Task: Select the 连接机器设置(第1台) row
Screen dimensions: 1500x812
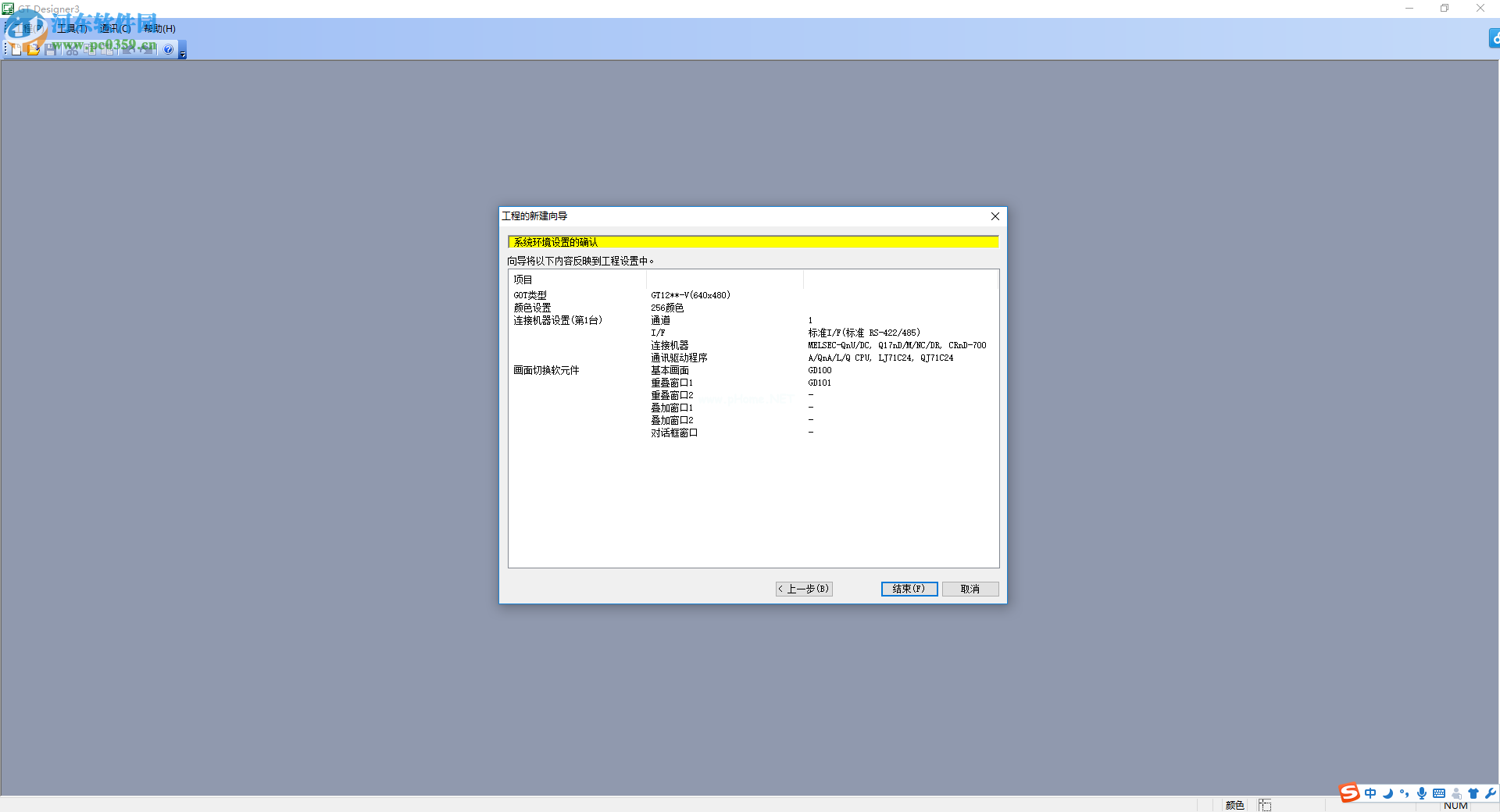Action: 558,320
